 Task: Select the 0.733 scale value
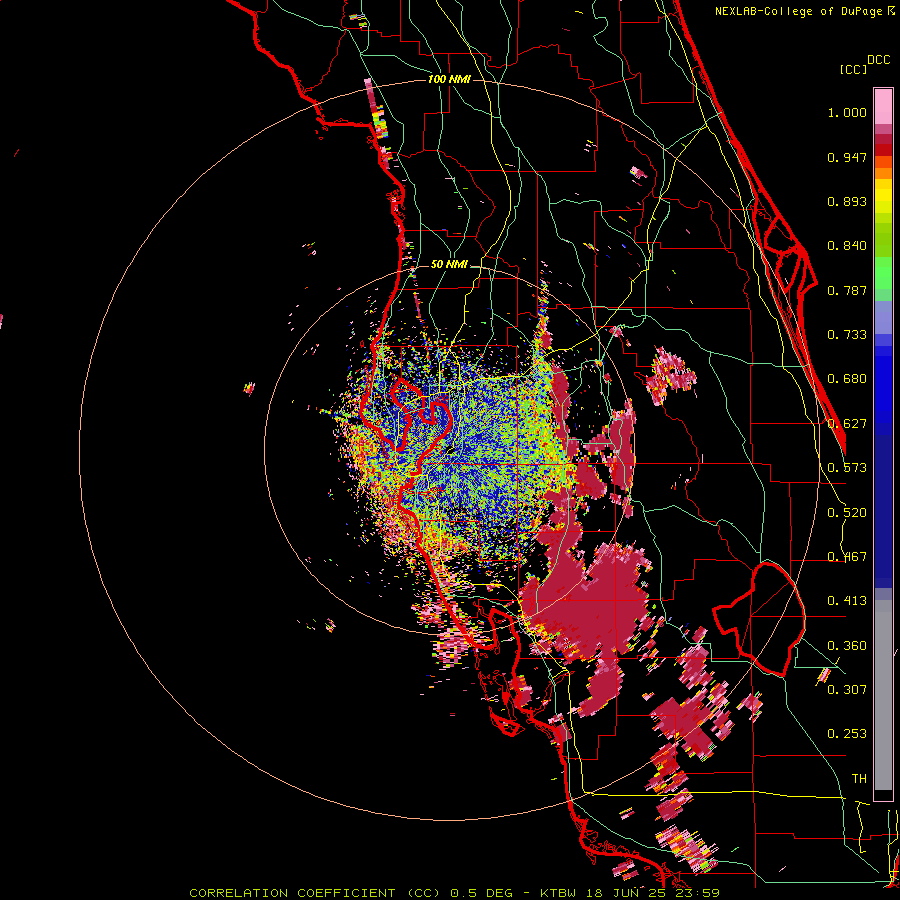click(x=847, y=335)
